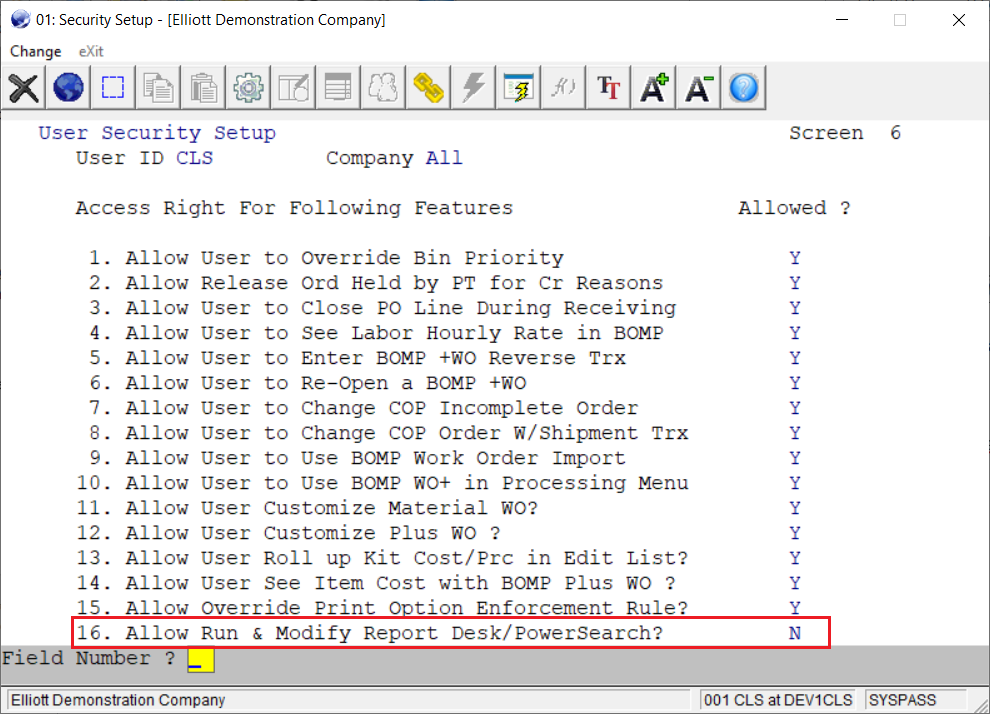Click the Company value All
The height and width of the screenshot is (714, 990).
pyautogui.click(x=444, y=158)
